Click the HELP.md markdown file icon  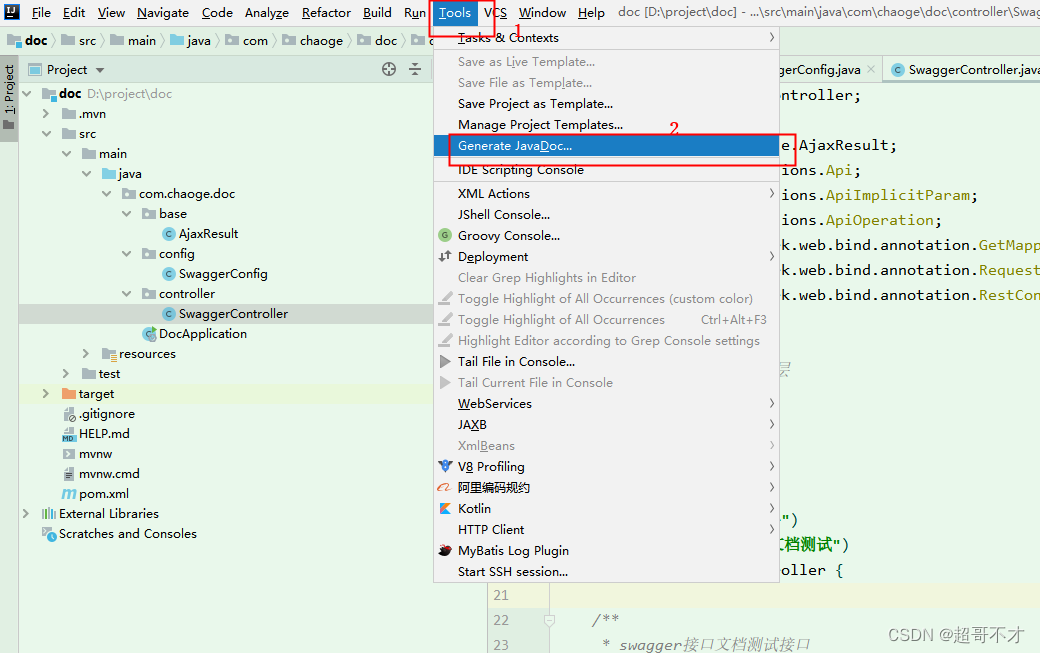pyautogui.click(x=68, y=434)
